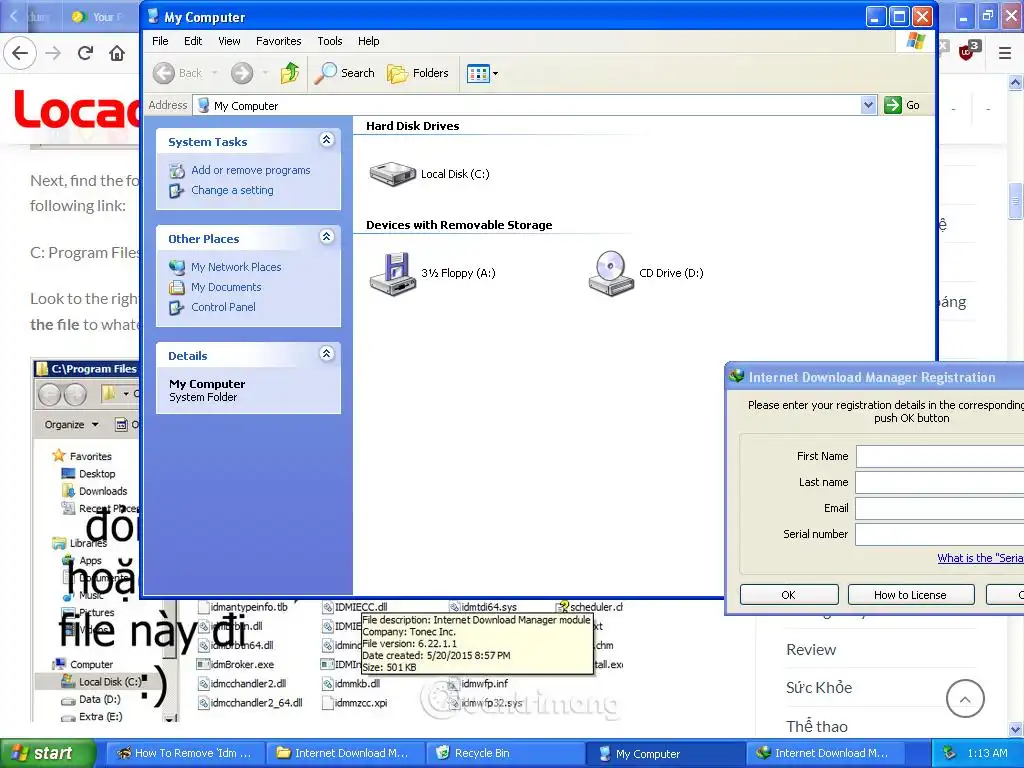Click the Back arrow in My Computer toolbar
Image resolution: width=1024 pixels, height=768 pixels.
[x=178, y=73]
